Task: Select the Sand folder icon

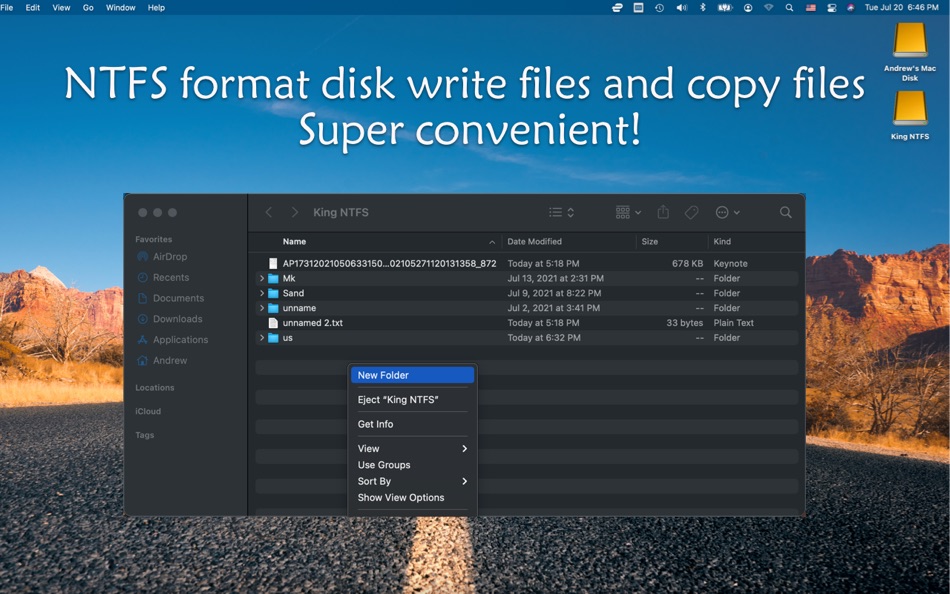Action: coord(273,293)
